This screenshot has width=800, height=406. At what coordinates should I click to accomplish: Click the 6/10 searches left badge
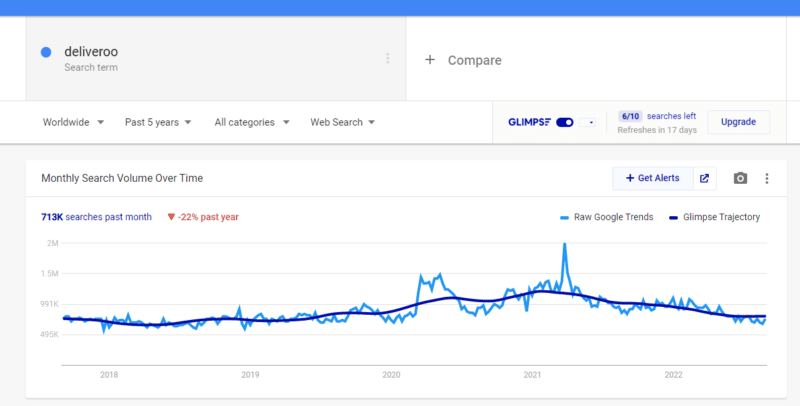click(x=630, y=116)
